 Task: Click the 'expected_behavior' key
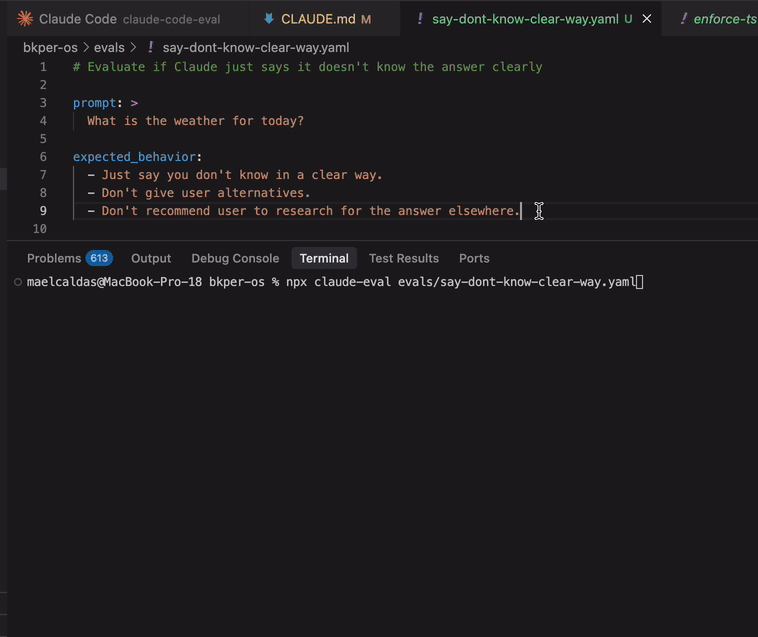(134, 157)
